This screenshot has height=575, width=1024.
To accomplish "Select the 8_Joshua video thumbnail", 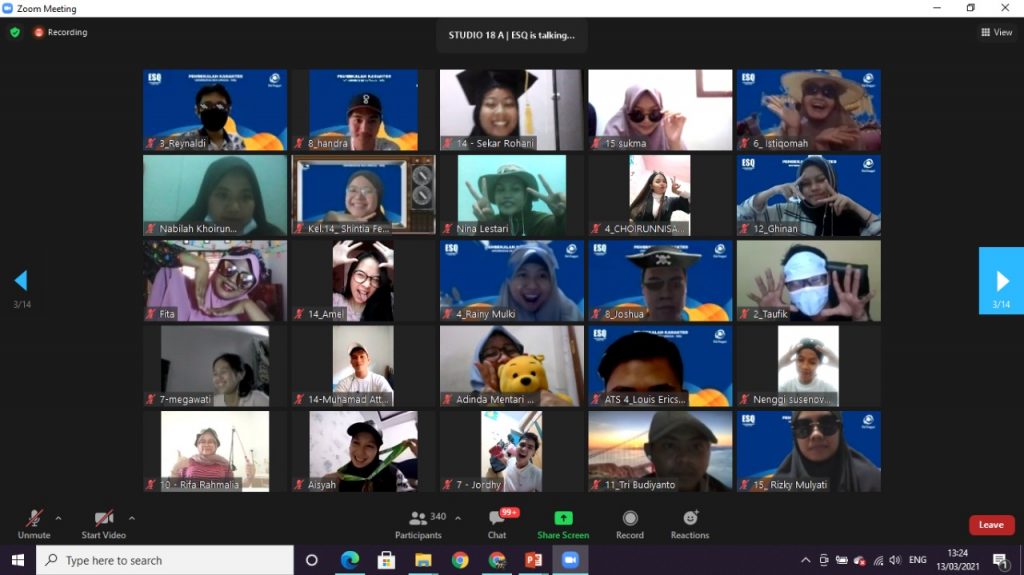I will pos(660,281).
